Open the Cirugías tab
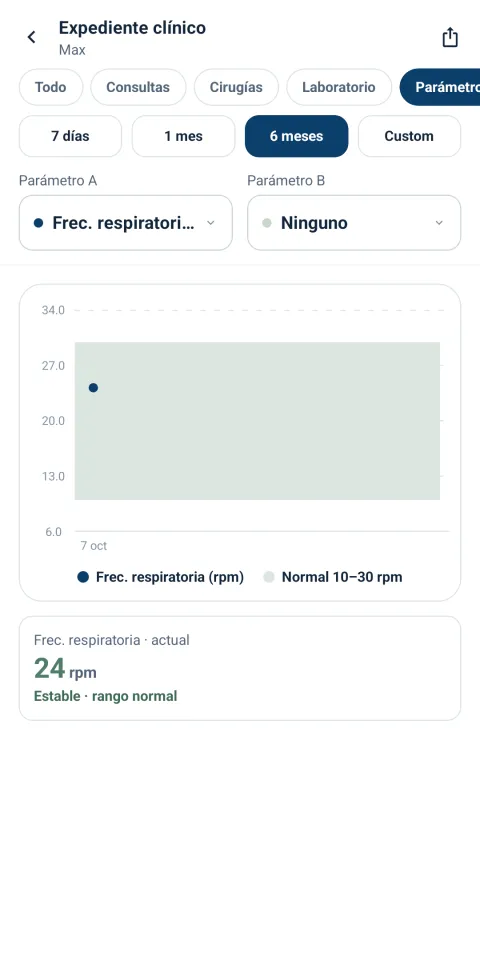 coord(236,87)
